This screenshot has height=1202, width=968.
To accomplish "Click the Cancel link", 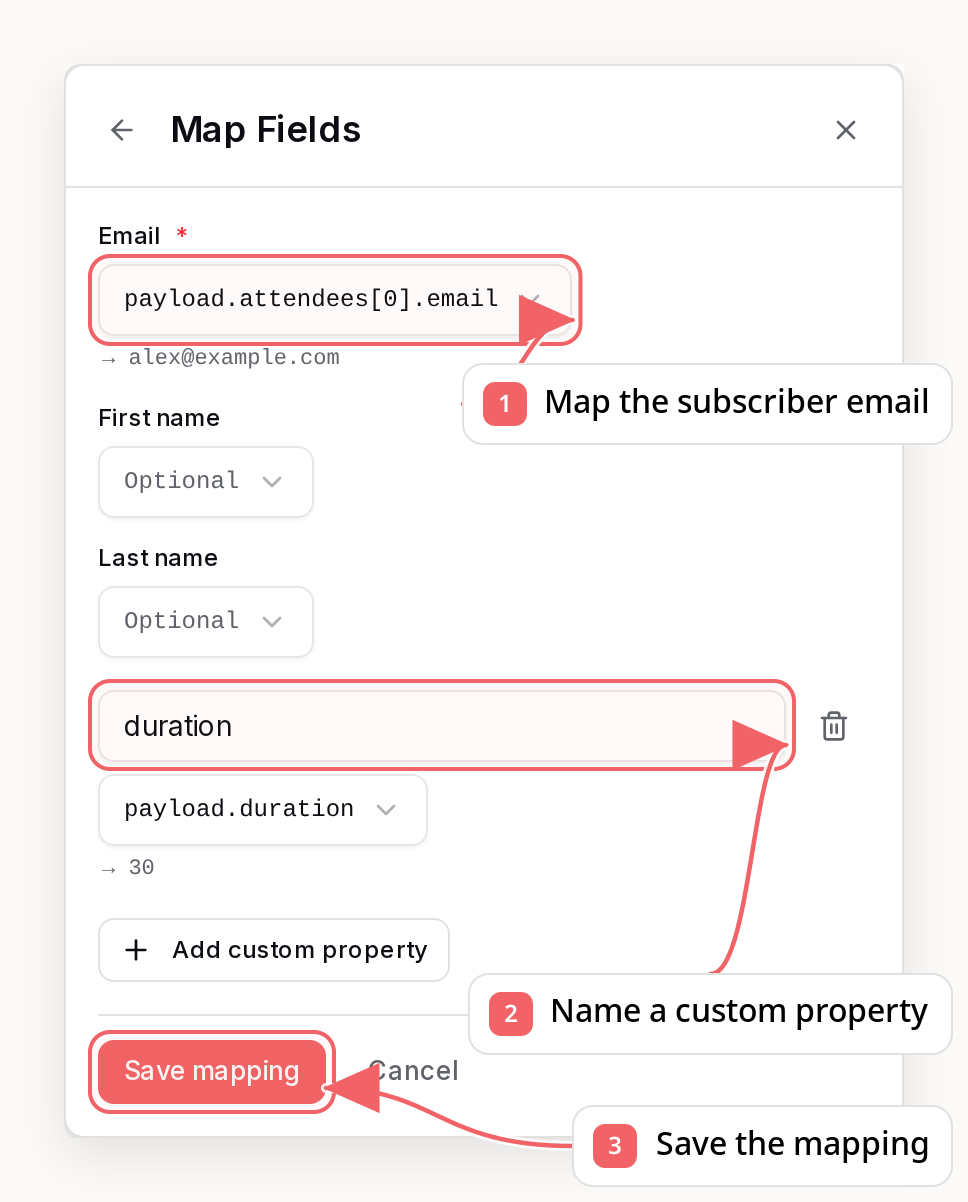I will coord(413,1071).
